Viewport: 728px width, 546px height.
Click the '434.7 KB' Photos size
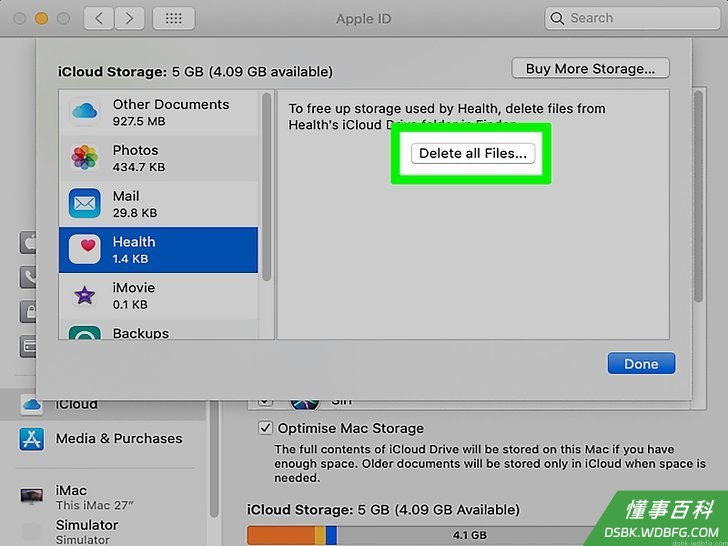139,167
